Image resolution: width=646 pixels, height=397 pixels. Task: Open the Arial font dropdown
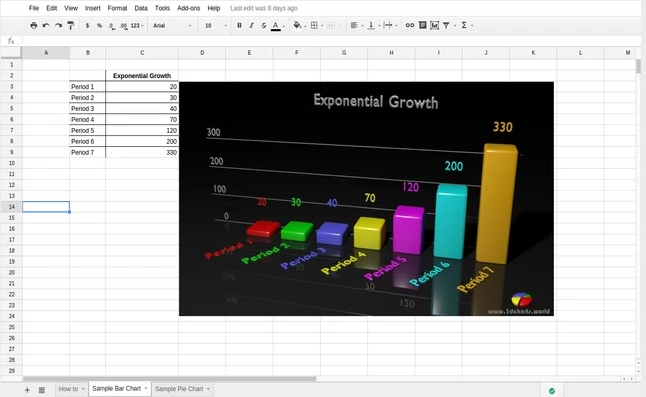(172, 26)
